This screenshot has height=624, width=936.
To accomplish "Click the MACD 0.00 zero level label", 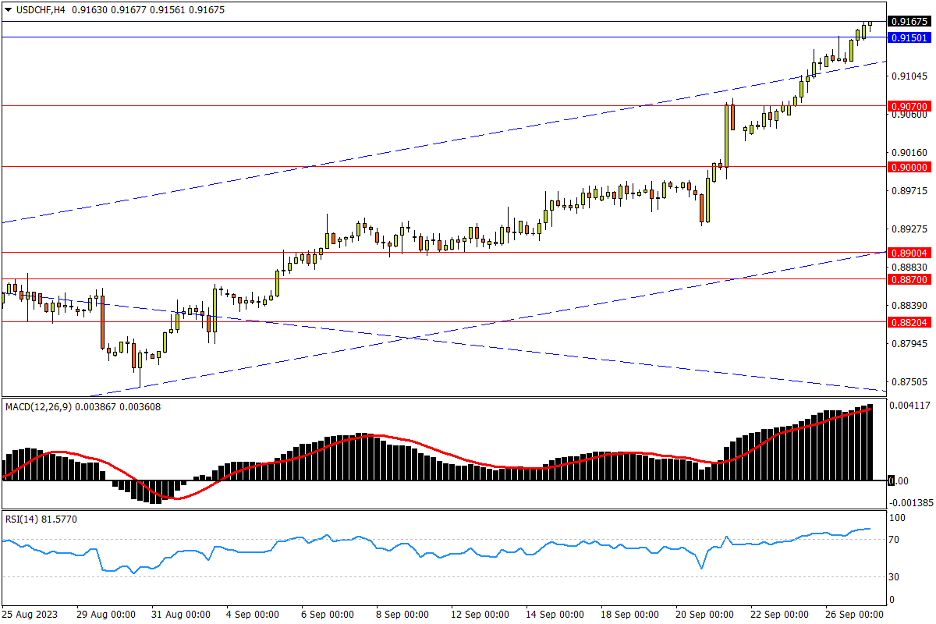I will tap(899, 481).
